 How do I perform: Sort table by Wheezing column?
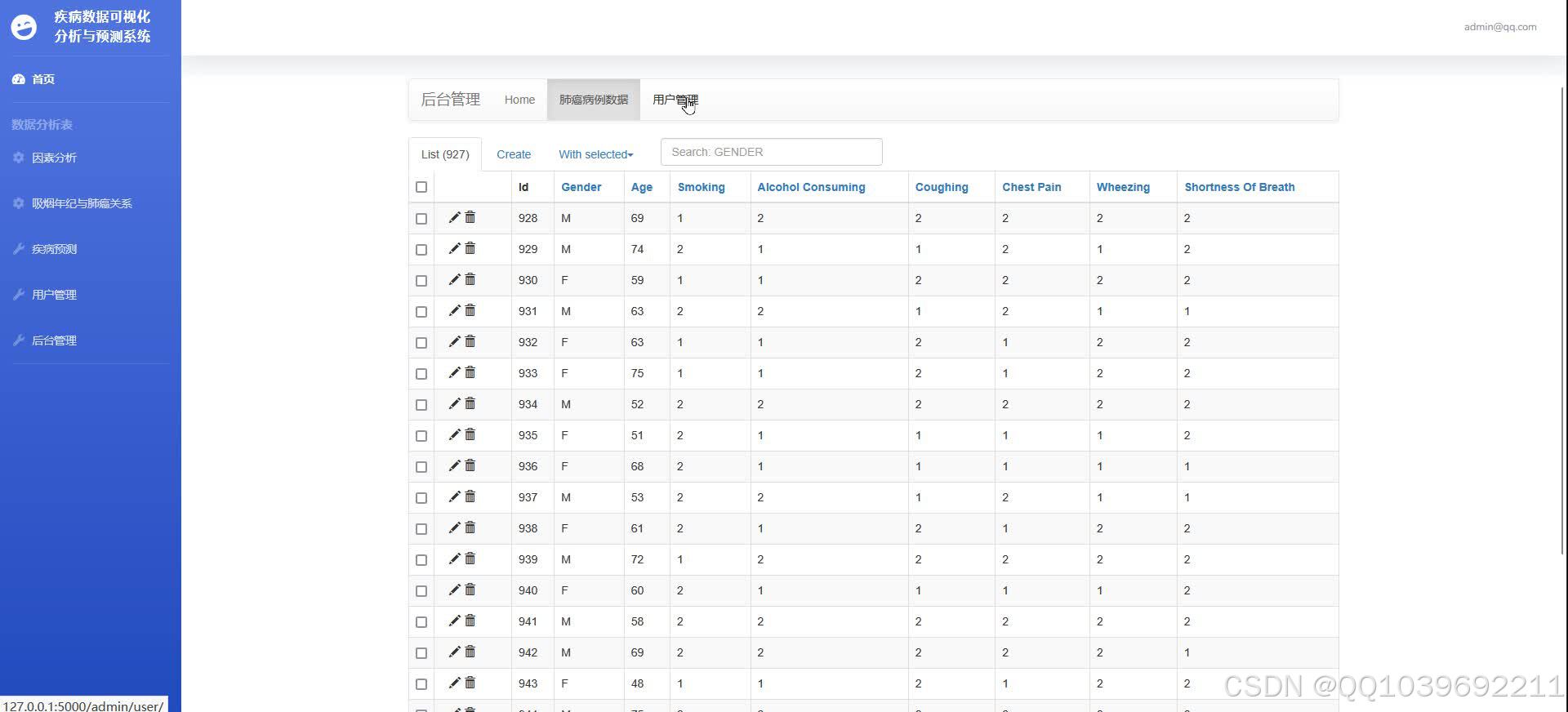(x=1123, y=187)
